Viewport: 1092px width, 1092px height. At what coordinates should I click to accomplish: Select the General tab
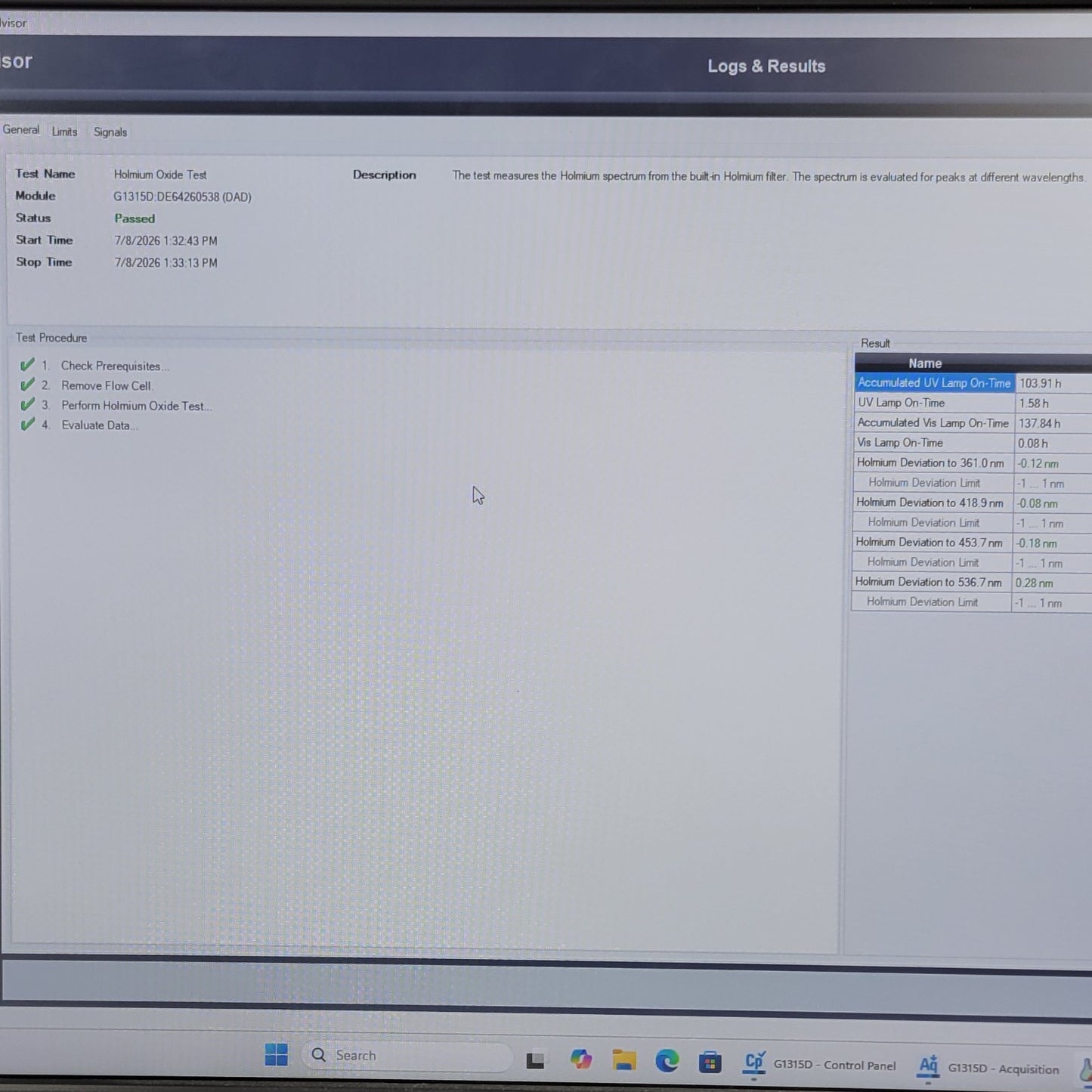[x=21, y=130]
